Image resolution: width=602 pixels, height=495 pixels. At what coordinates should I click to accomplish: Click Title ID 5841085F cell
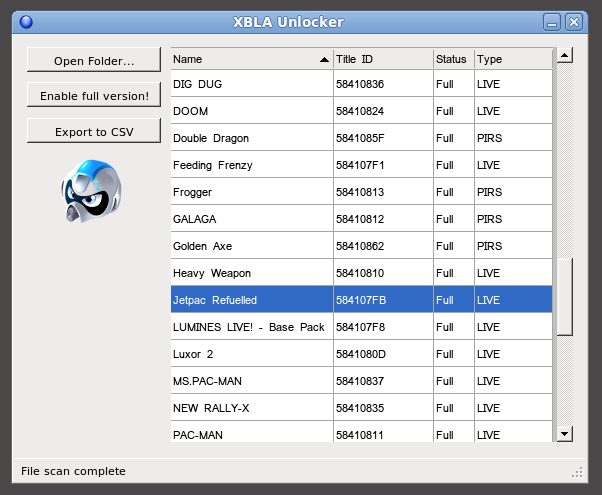point(383,137)
